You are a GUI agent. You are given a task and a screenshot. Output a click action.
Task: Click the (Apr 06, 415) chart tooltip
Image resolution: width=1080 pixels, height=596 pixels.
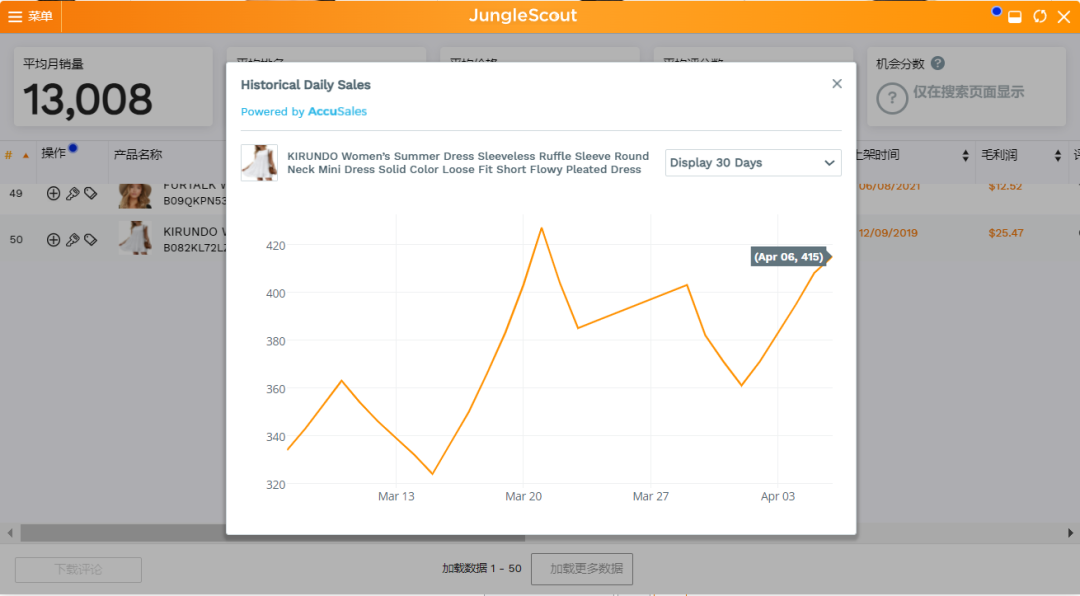[789, 257]
